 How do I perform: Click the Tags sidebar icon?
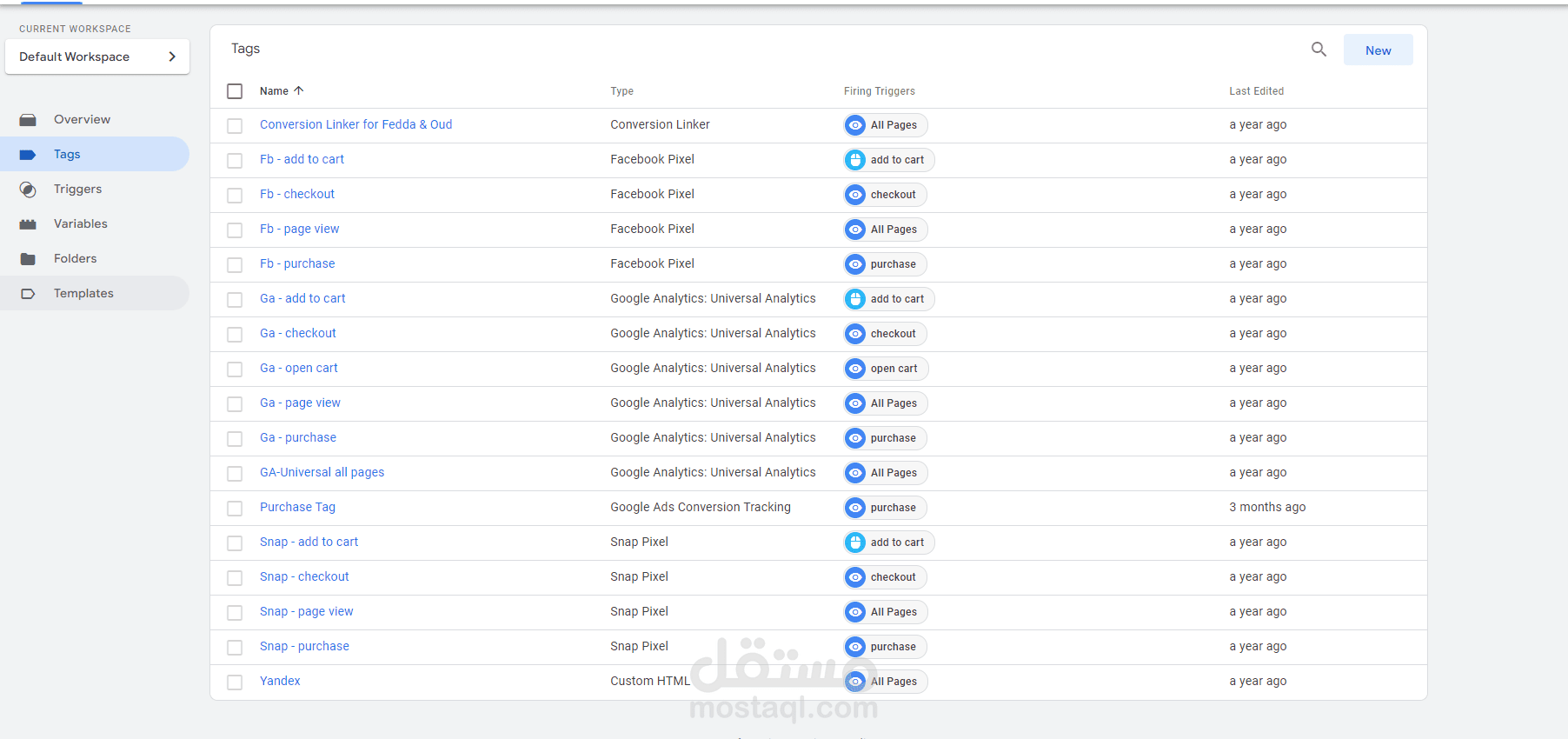coord(28,155)
